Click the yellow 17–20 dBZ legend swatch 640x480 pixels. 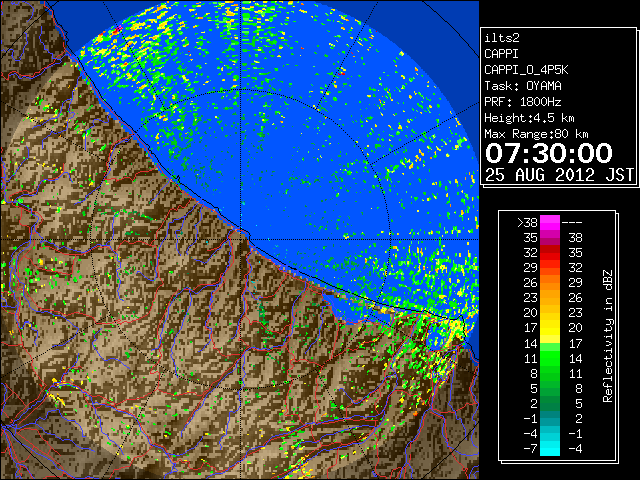[550, 328]
